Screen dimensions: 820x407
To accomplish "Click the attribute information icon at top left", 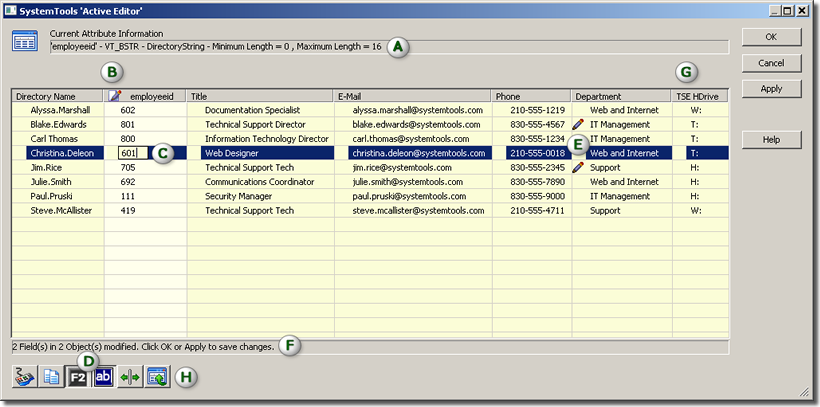I will coord(24,41).
